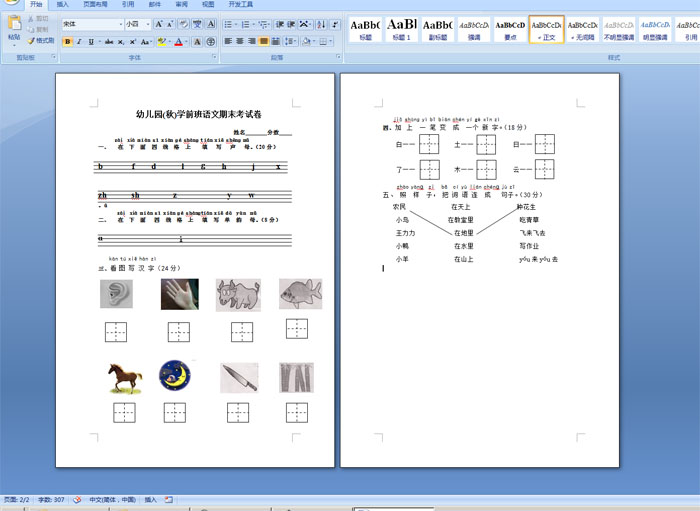Apply the 明显强调 intense emphasis style
The width and height of the screenshot is (700, 511).
tap(655, 29)
